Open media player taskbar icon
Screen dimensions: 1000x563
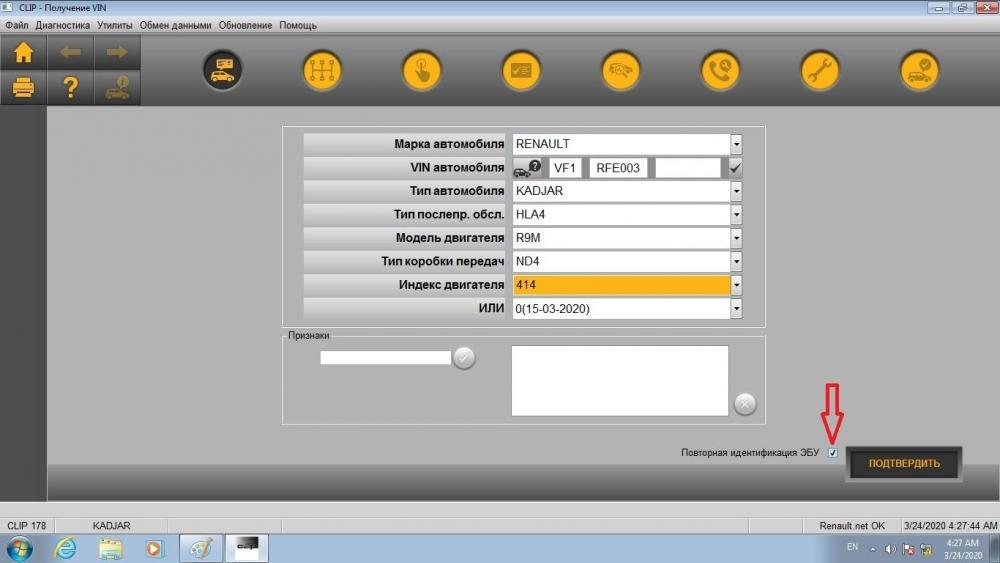(x=154, y=548)
